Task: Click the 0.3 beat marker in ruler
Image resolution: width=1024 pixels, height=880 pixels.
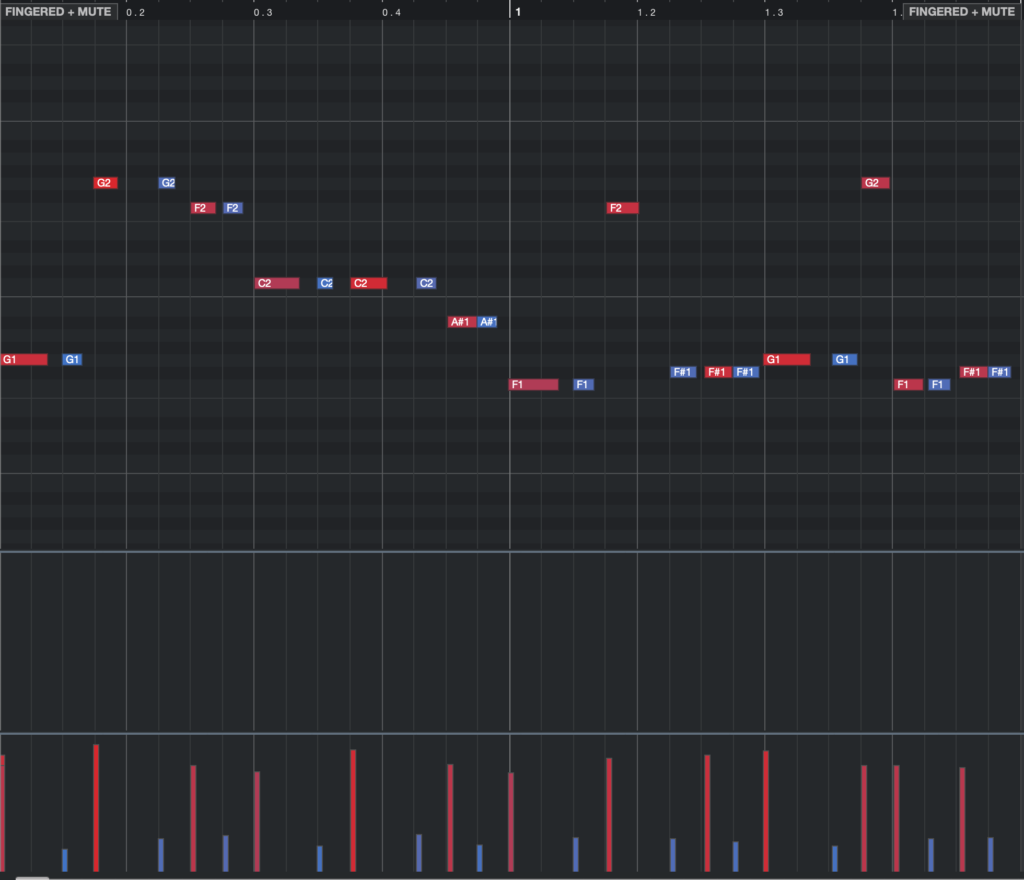Action: 263,12
